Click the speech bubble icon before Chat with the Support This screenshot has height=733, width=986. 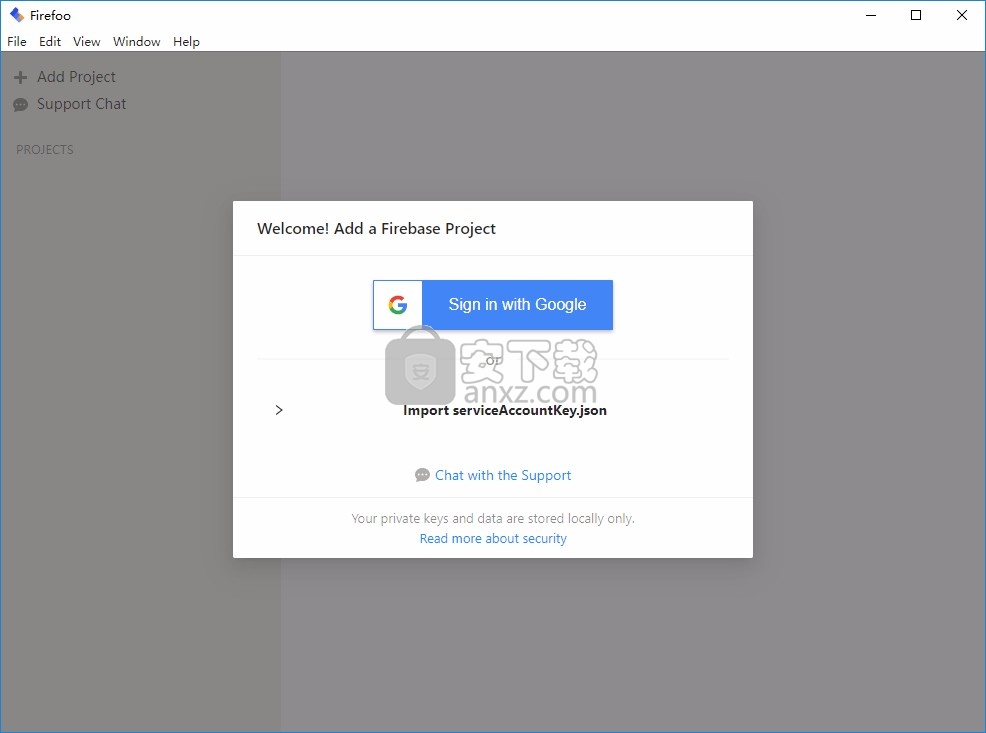(423, 475)
